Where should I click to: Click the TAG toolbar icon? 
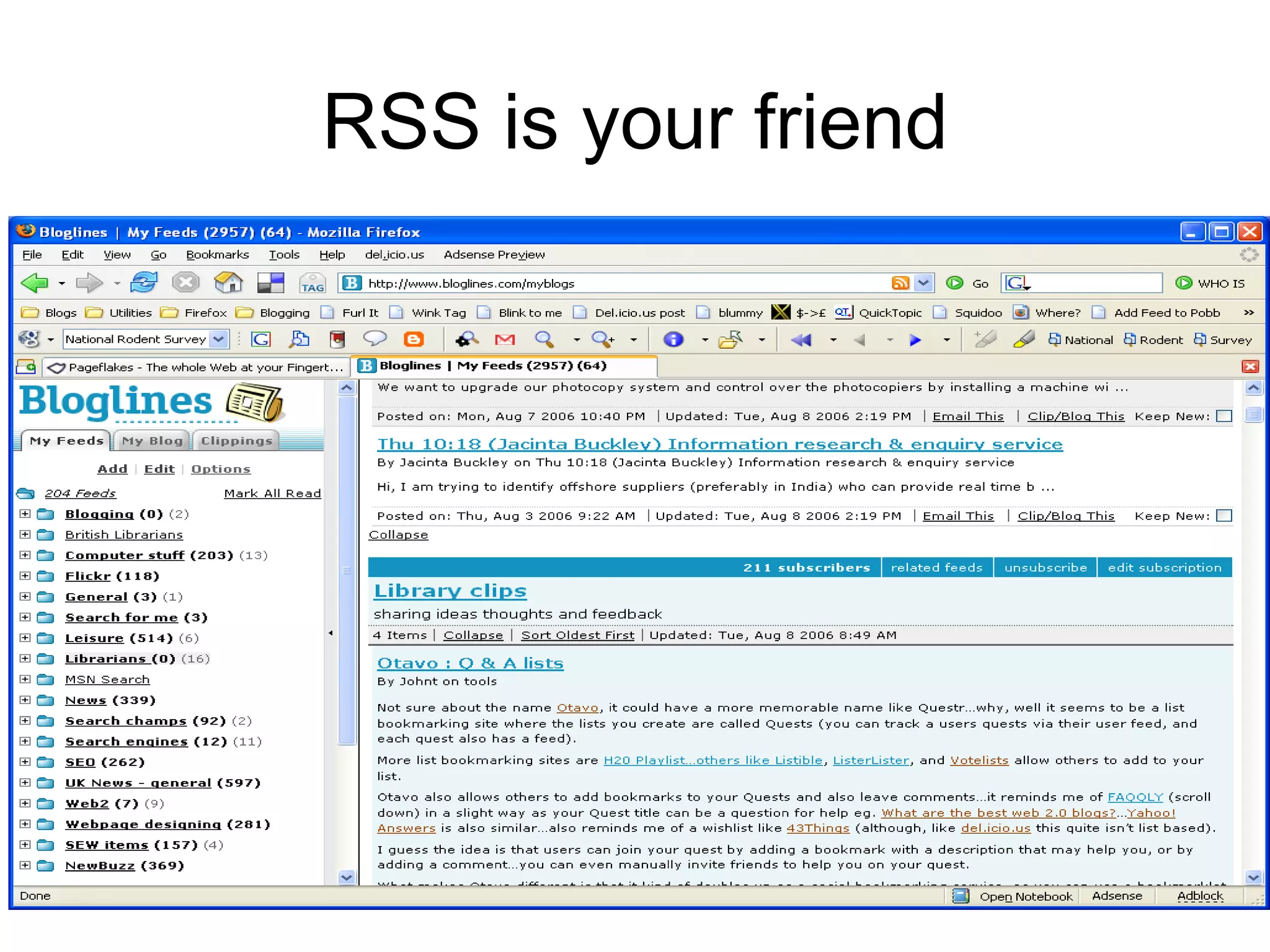click(x=312, y=284)
